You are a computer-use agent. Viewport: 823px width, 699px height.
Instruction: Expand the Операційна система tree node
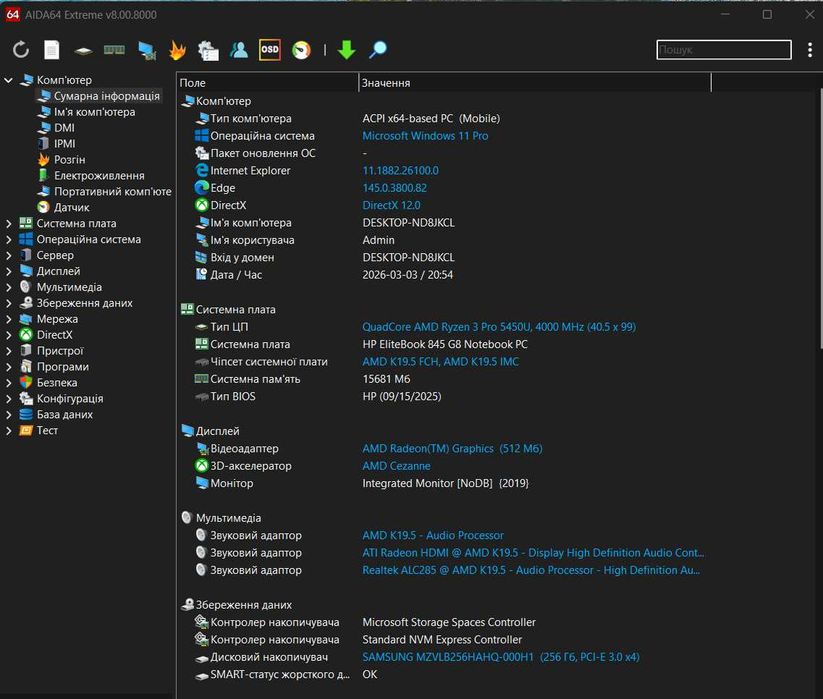click(8, 240)
